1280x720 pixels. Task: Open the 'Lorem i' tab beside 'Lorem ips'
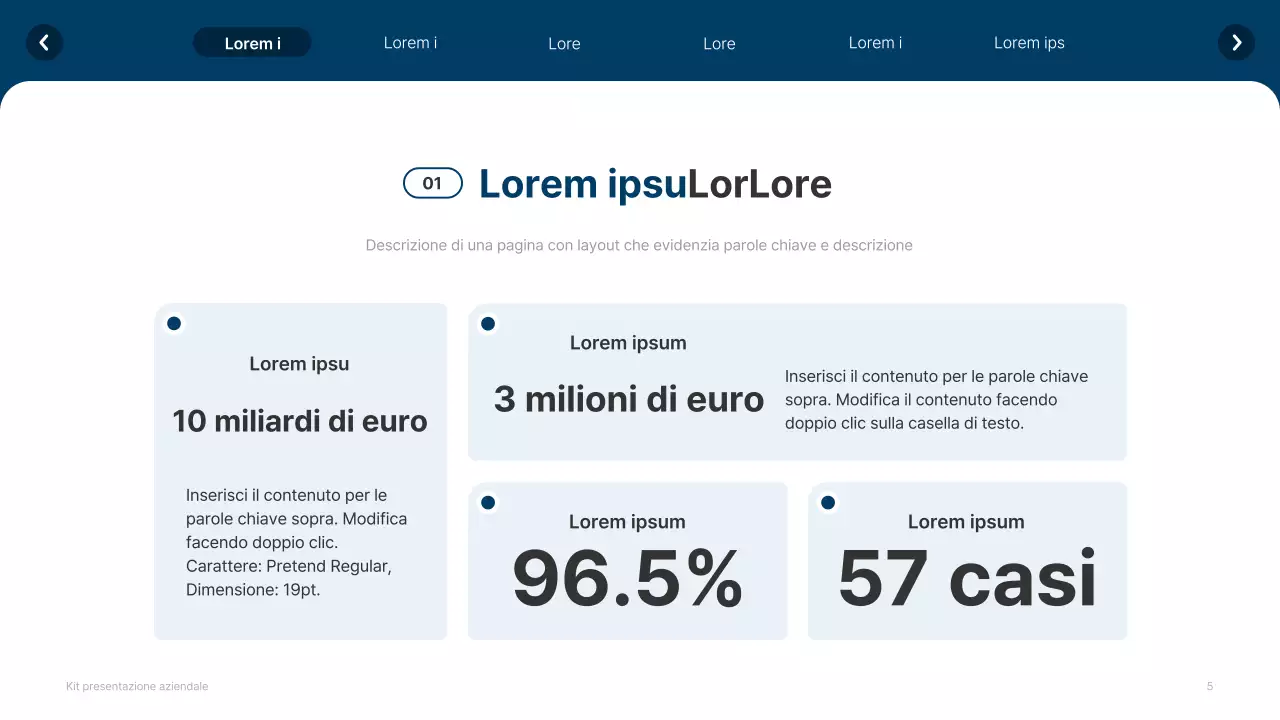pos(875,42)
